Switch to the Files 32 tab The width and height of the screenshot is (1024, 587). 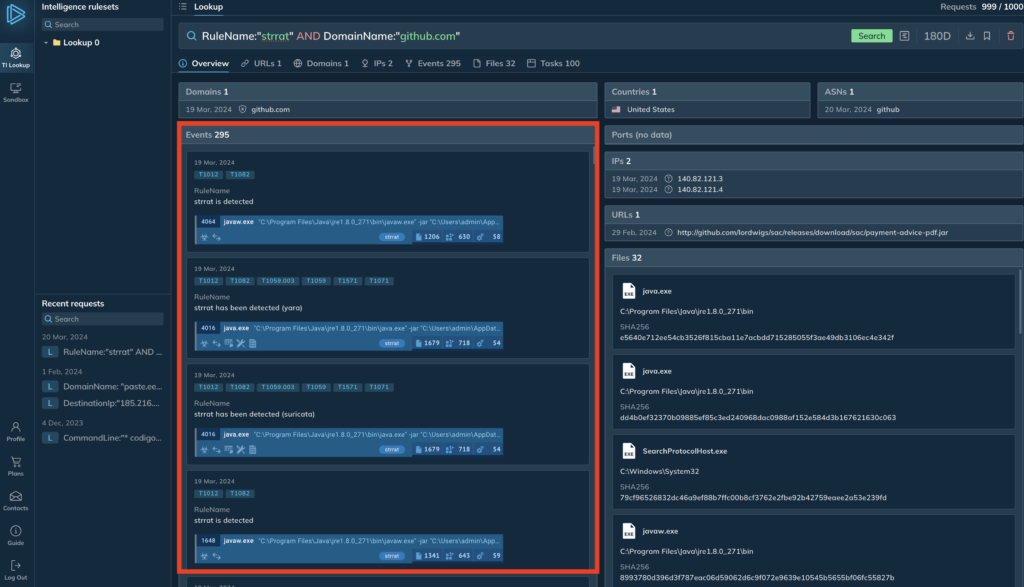(496, 63)
